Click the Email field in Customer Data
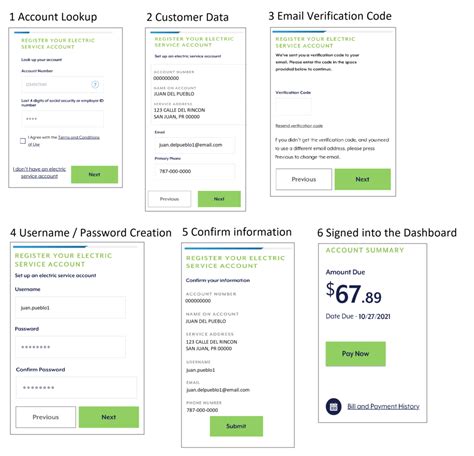This screenshot has width=474, height=456. [x=194, y=145]
